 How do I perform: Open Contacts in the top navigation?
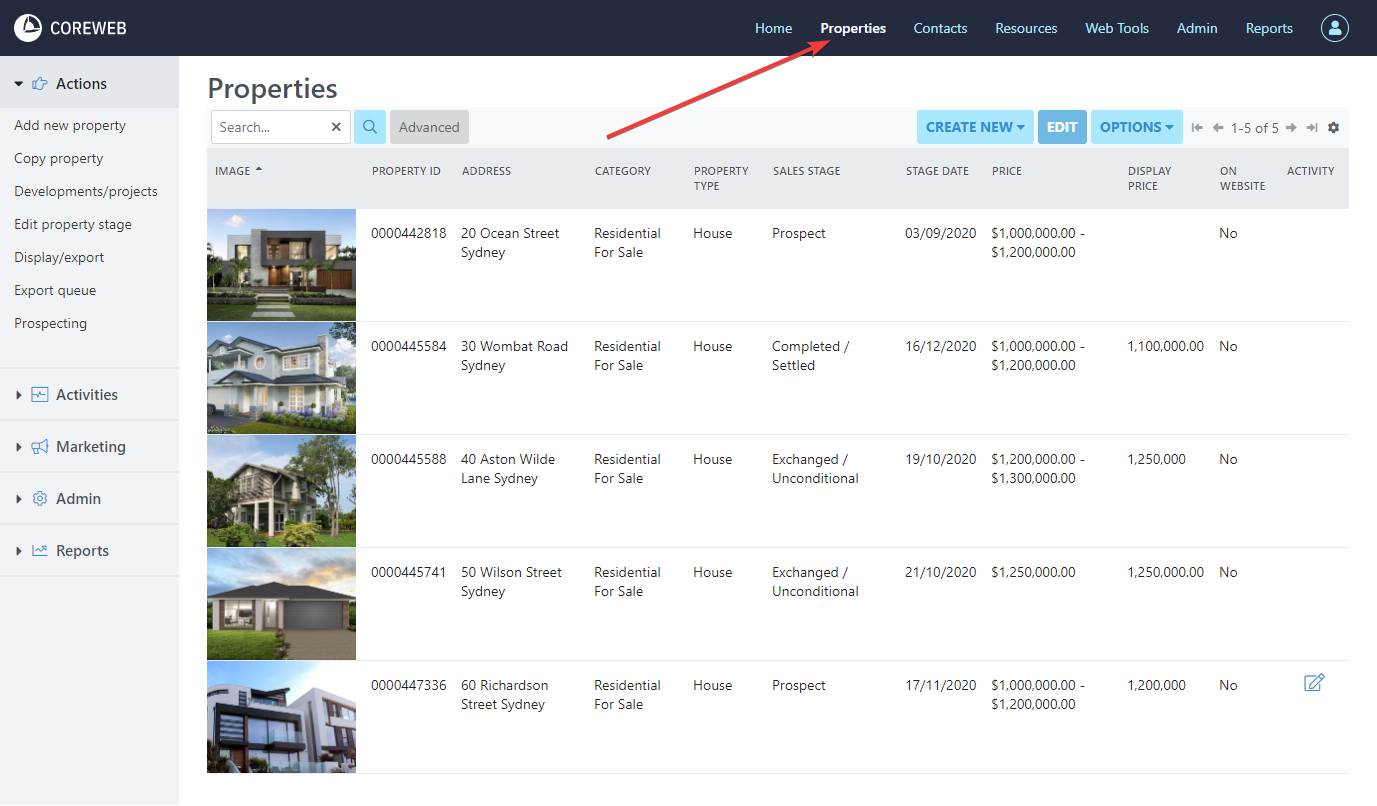tap(940, 28)
